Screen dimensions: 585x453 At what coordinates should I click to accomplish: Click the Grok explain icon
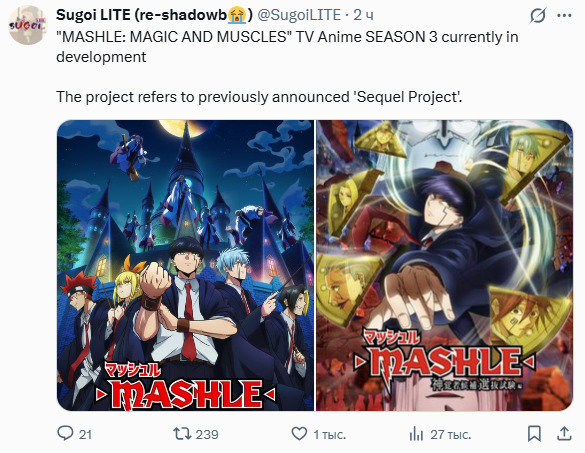tap(538, 15)
